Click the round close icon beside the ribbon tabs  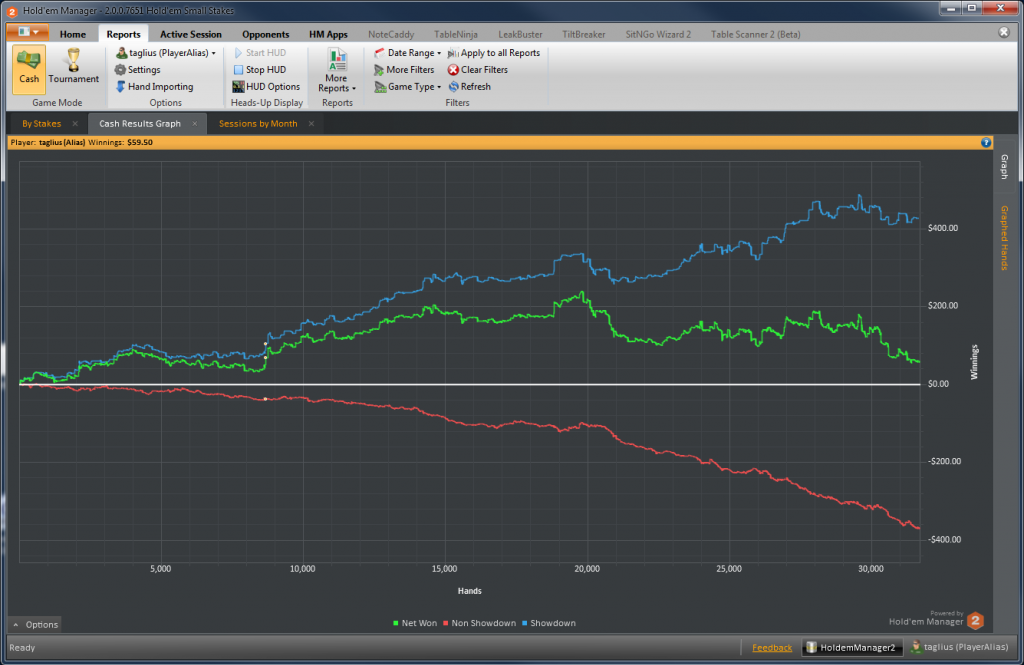[1004, 32]
